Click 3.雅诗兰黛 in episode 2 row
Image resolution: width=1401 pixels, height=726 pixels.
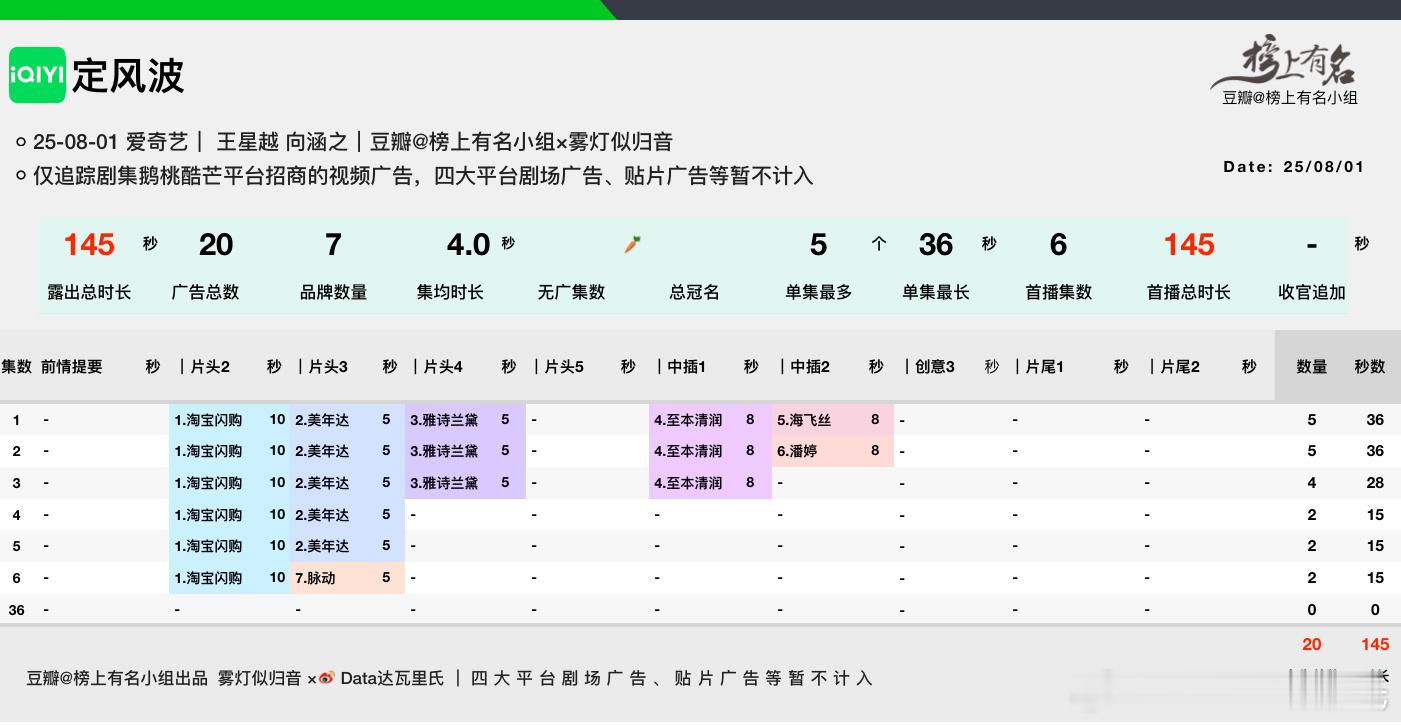(444, 451)
